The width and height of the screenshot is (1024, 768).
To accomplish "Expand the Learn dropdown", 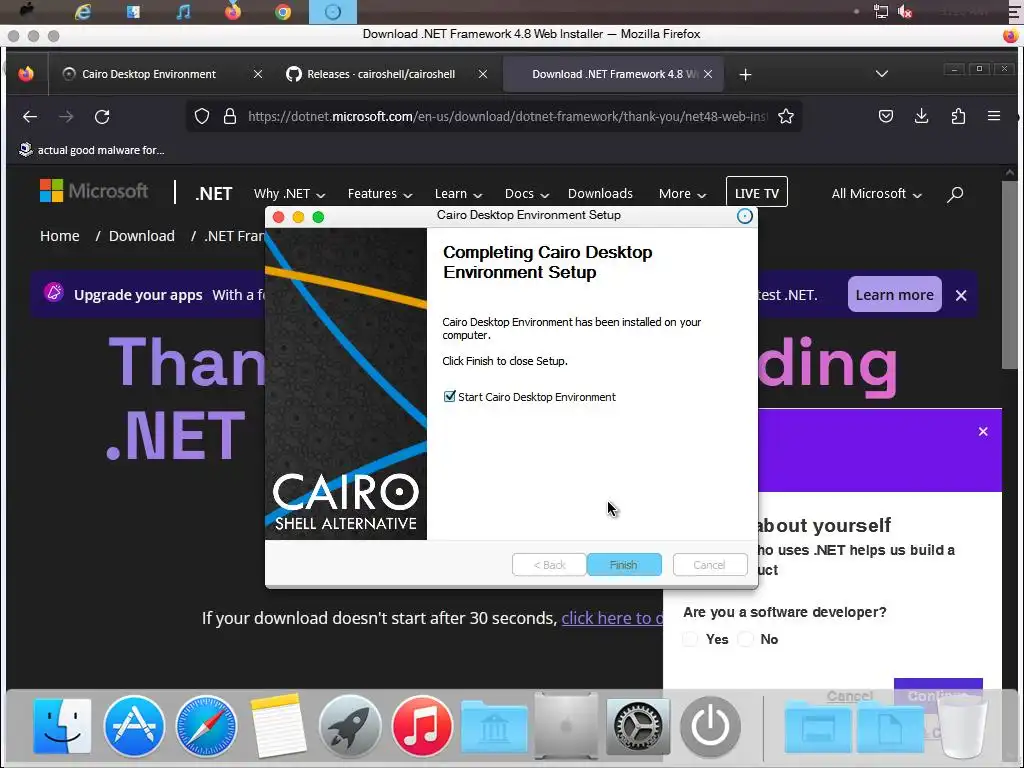I will (x=458, y=194).
